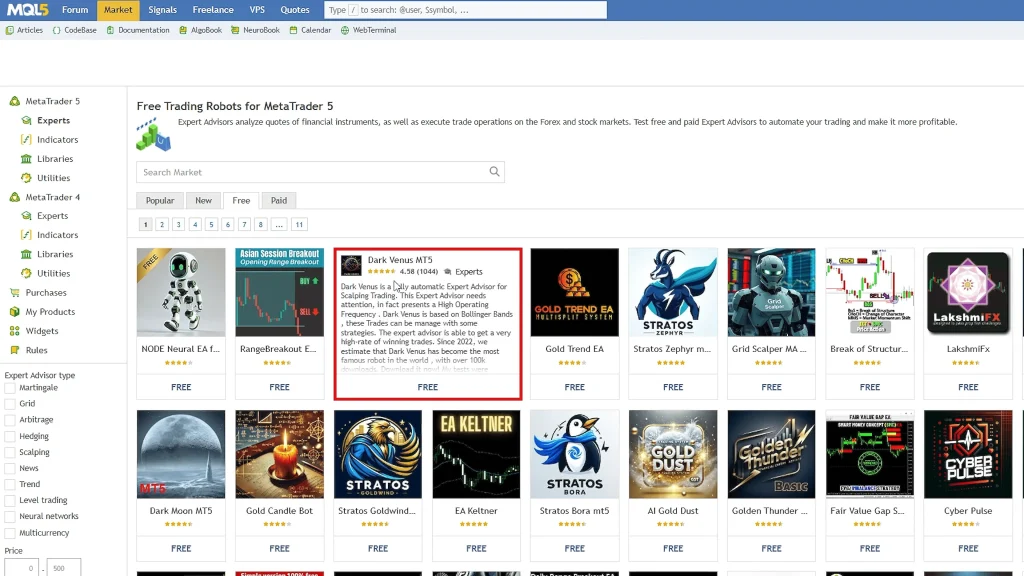Click the Calendar icon in the toolbar
The image size is (1024, 576).
tap(293, 30)
